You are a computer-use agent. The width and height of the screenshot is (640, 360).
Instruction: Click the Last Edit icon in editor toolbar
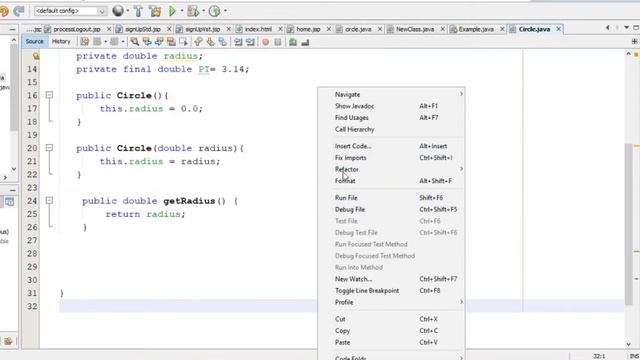(x=84, y=42)
